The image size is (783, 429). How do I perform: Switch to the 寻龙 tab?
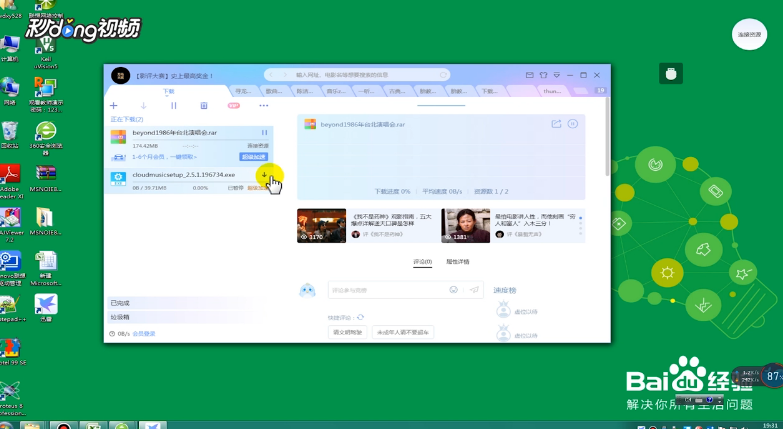pos(243,91)
